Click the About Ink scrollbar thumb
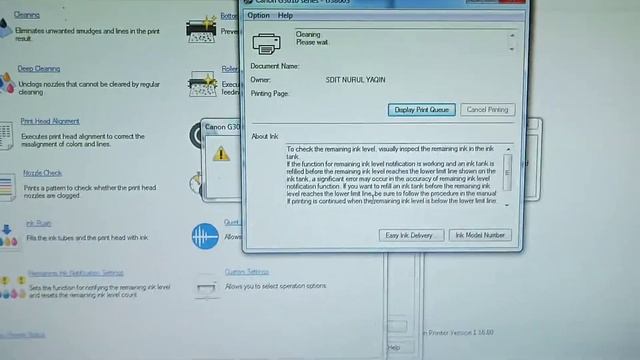640x360 pixels. click(x=507, y=172)
